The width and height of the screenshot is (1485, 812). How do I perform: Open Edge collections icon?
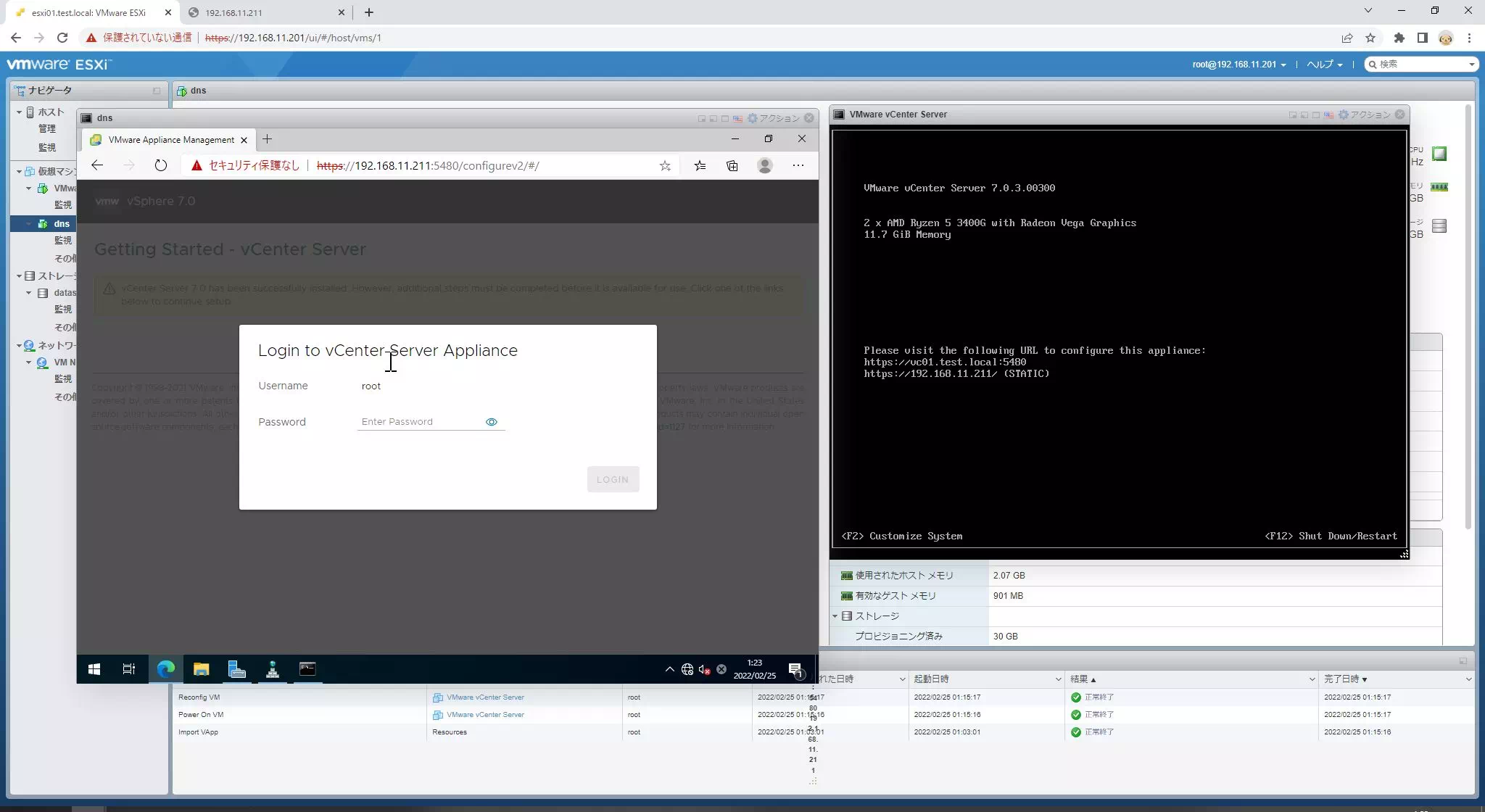click(732, 166)
